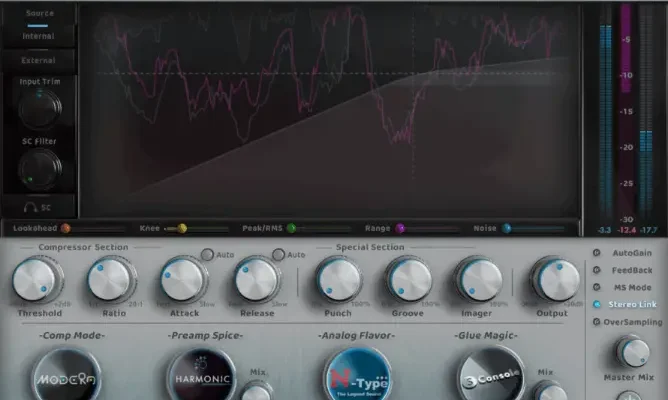This screenshot has height=400, width=668.
Task: Switch source to External
Action: point(40,59)
